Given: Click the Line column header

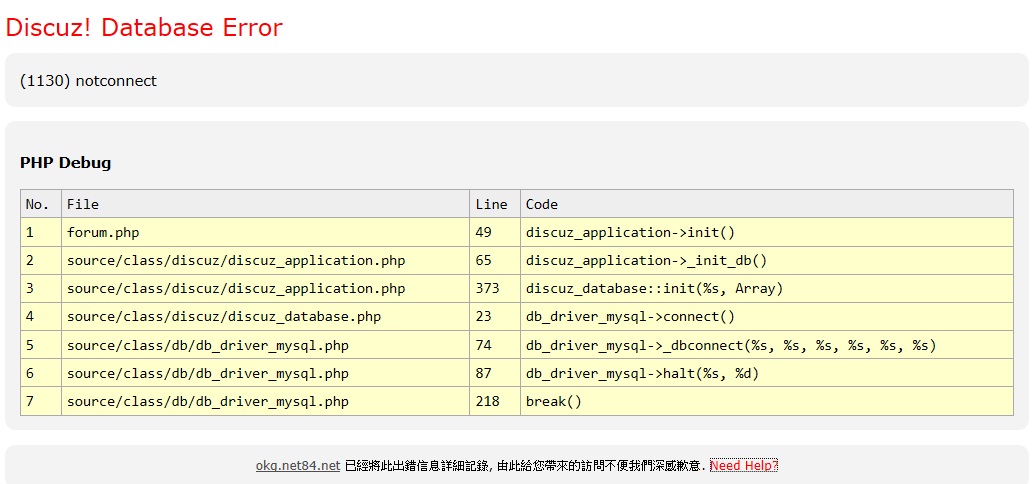Looking at the screenshot, I should click(495, 204).
